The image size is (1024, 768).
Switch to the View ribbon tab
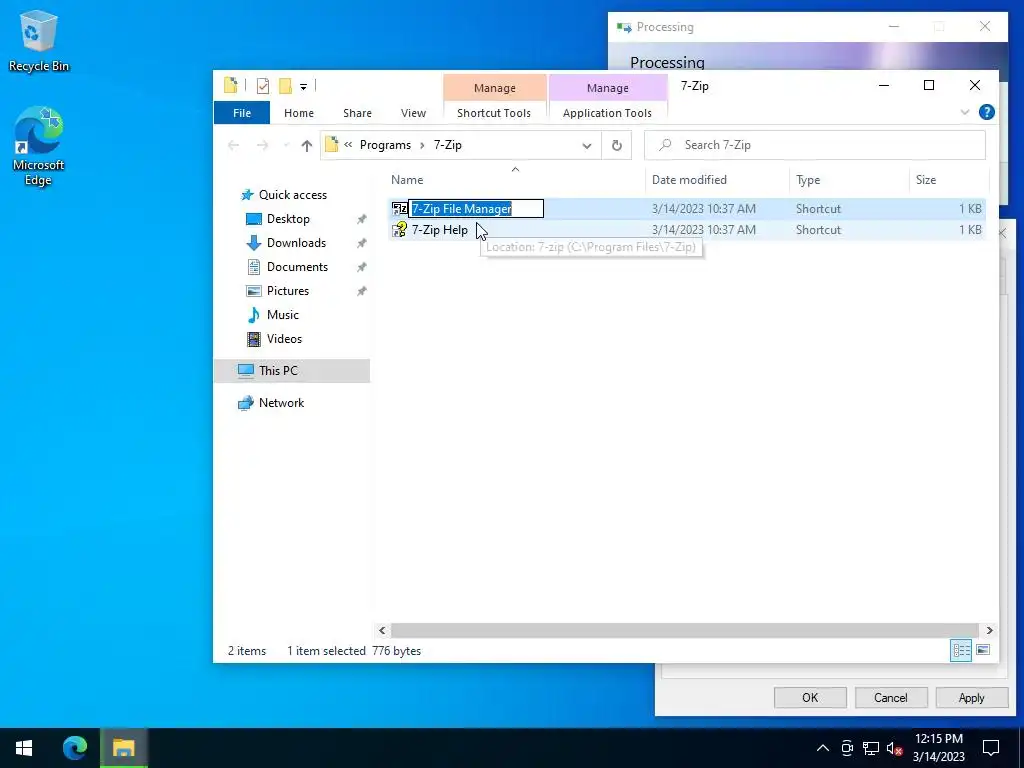click(x=413, y=113)
